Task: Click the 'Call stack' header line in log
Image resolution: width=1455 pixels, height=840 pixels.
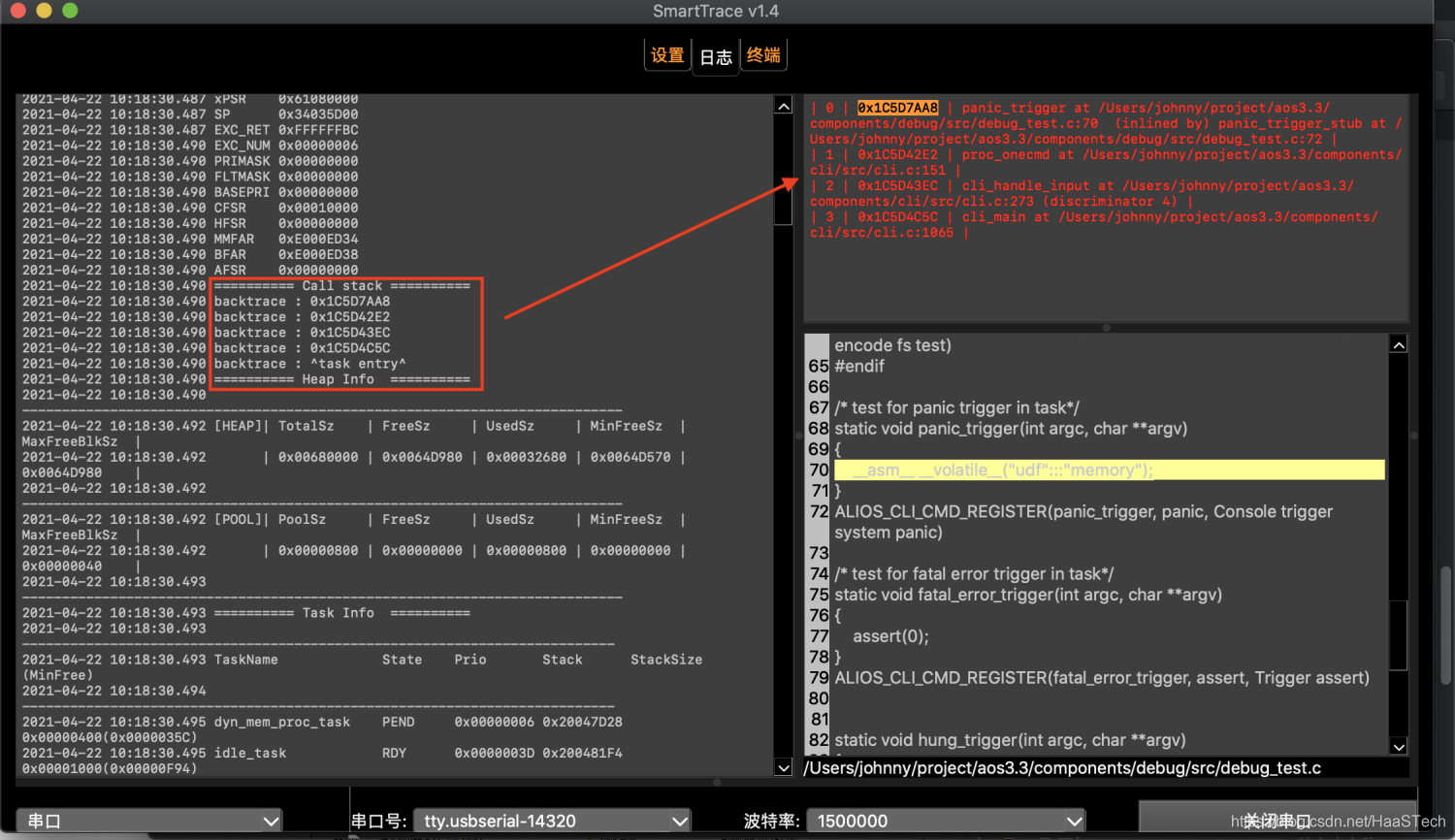Action: (342, 286)
